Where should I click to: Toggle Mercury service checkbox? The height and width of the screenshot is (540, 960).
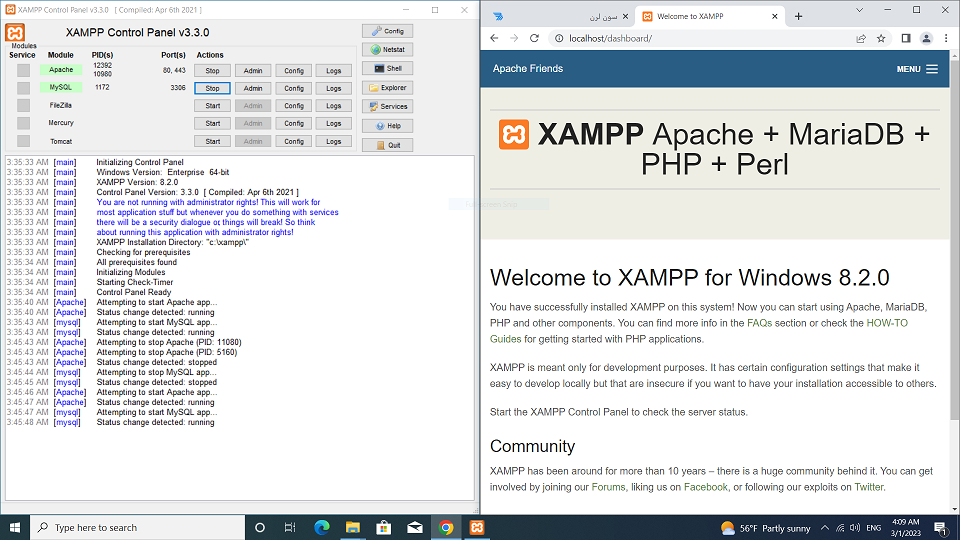pos(23,123)
